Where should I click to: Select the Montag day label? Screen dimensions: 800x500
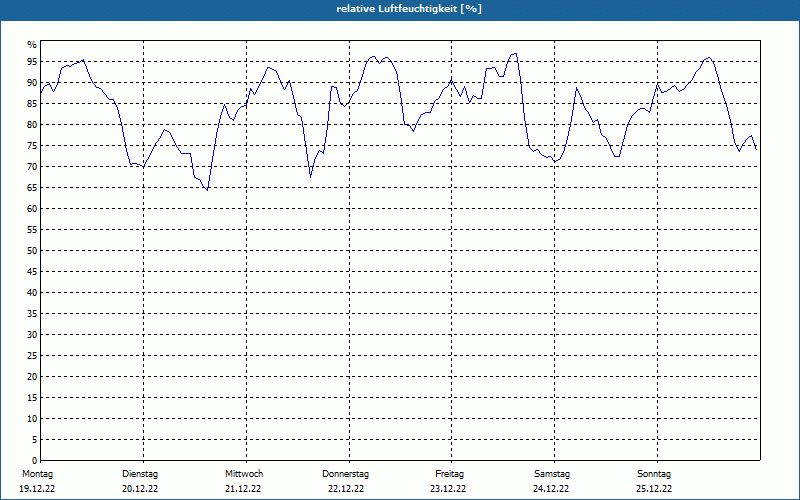(x=37, y=474)
